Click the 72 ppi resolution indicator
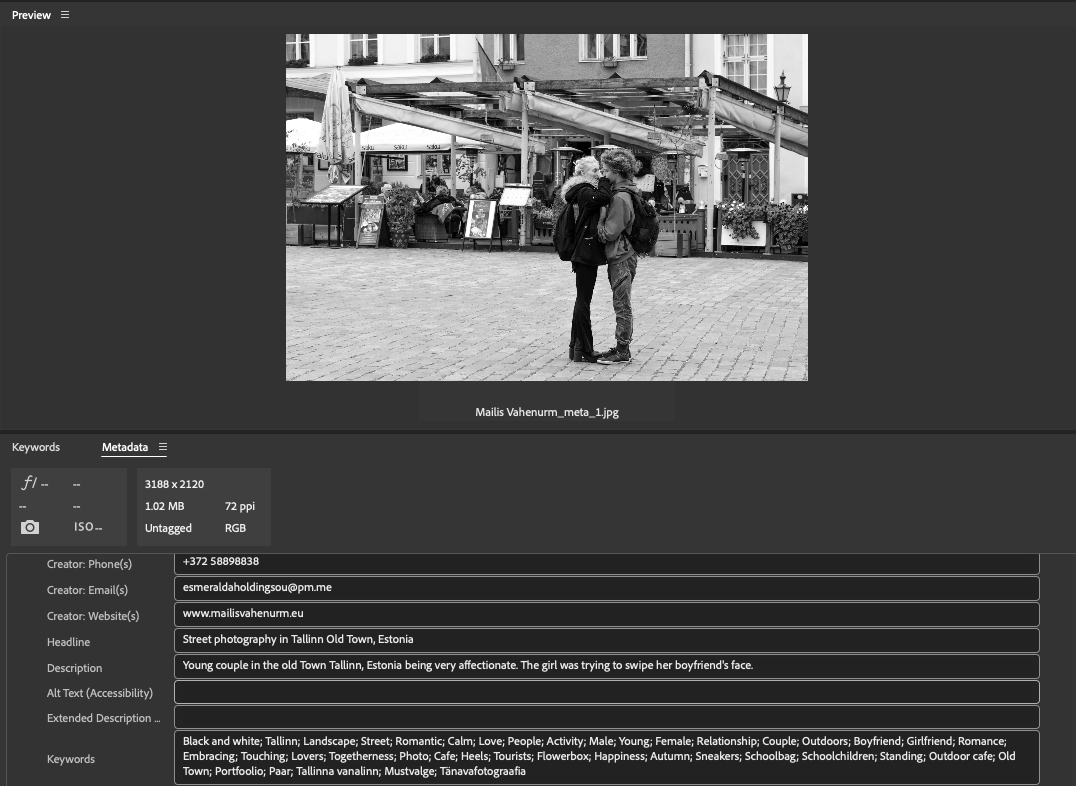Viewport: 1076px width, 786px height. [x=240, y=506]
